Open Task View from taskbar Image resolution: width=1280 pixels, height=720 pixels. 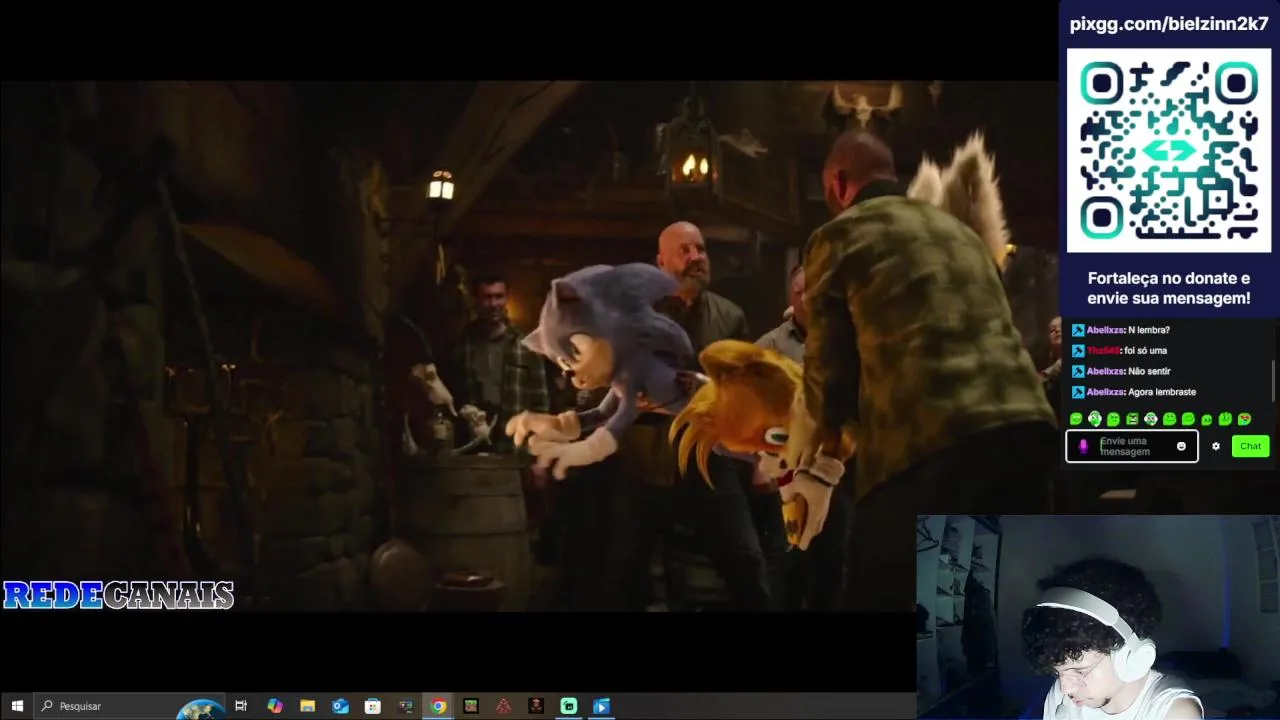241,706
